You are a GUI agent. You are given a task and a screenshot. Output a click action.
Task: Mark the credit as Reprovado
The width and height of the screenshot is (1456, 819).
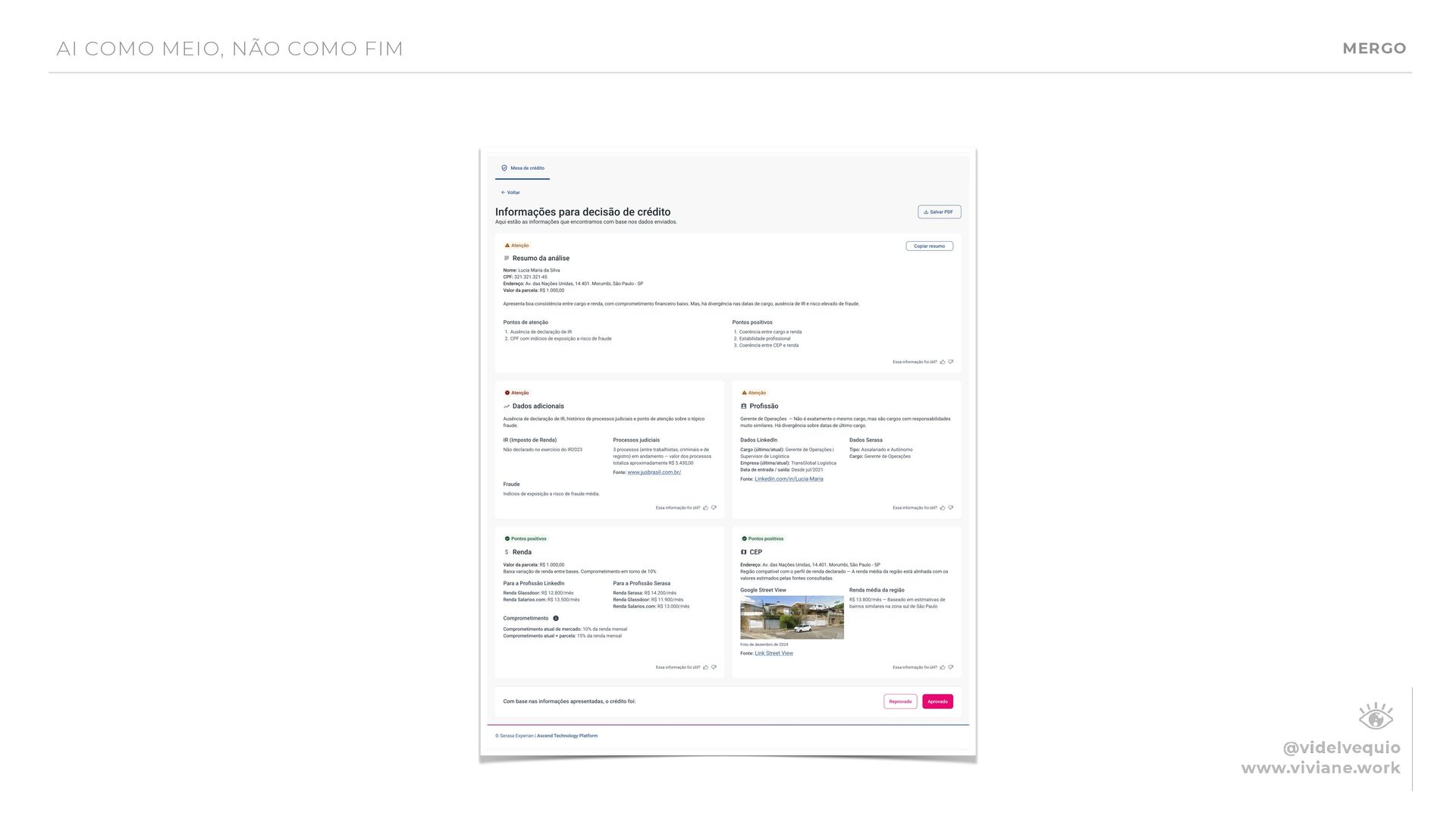click(900, 701)
